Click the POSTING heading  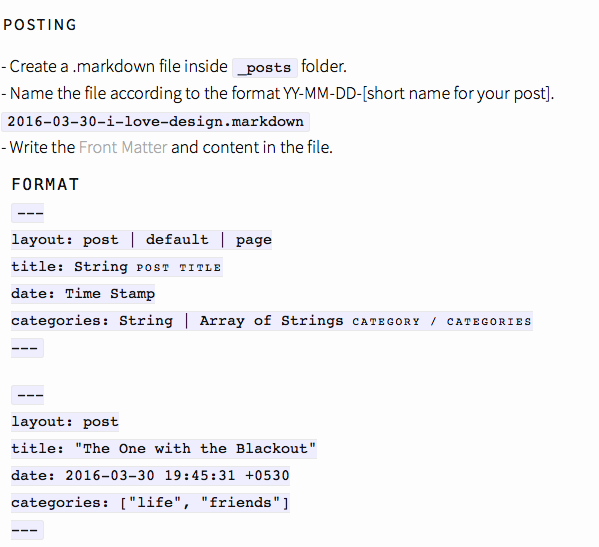click(x=40, y=25)
